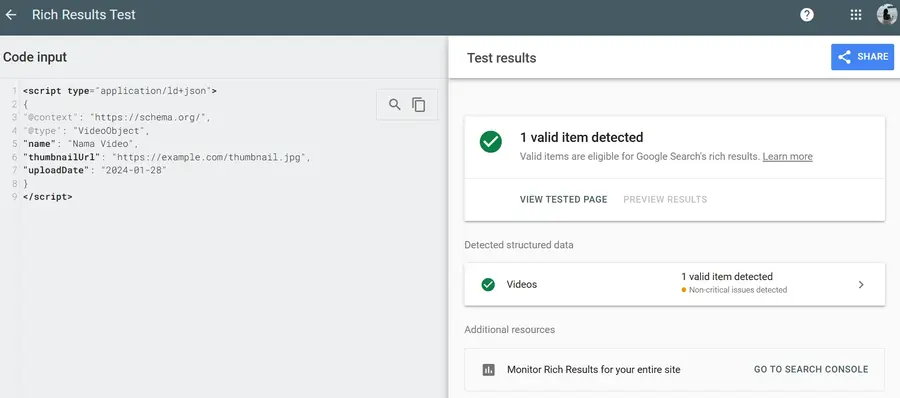
Task: Click the green checkmark next to Videos
Action: pos(488,284)
